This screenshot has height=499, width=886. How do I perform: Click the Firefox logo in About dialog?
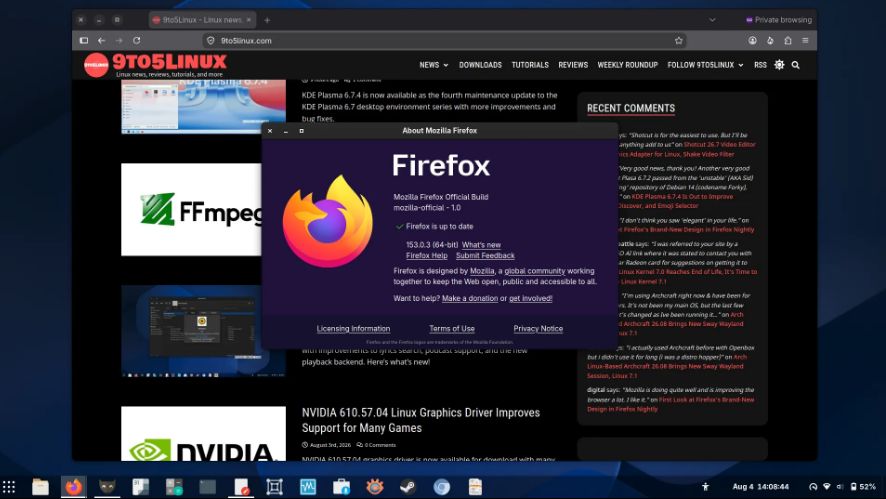pos(328,221)
